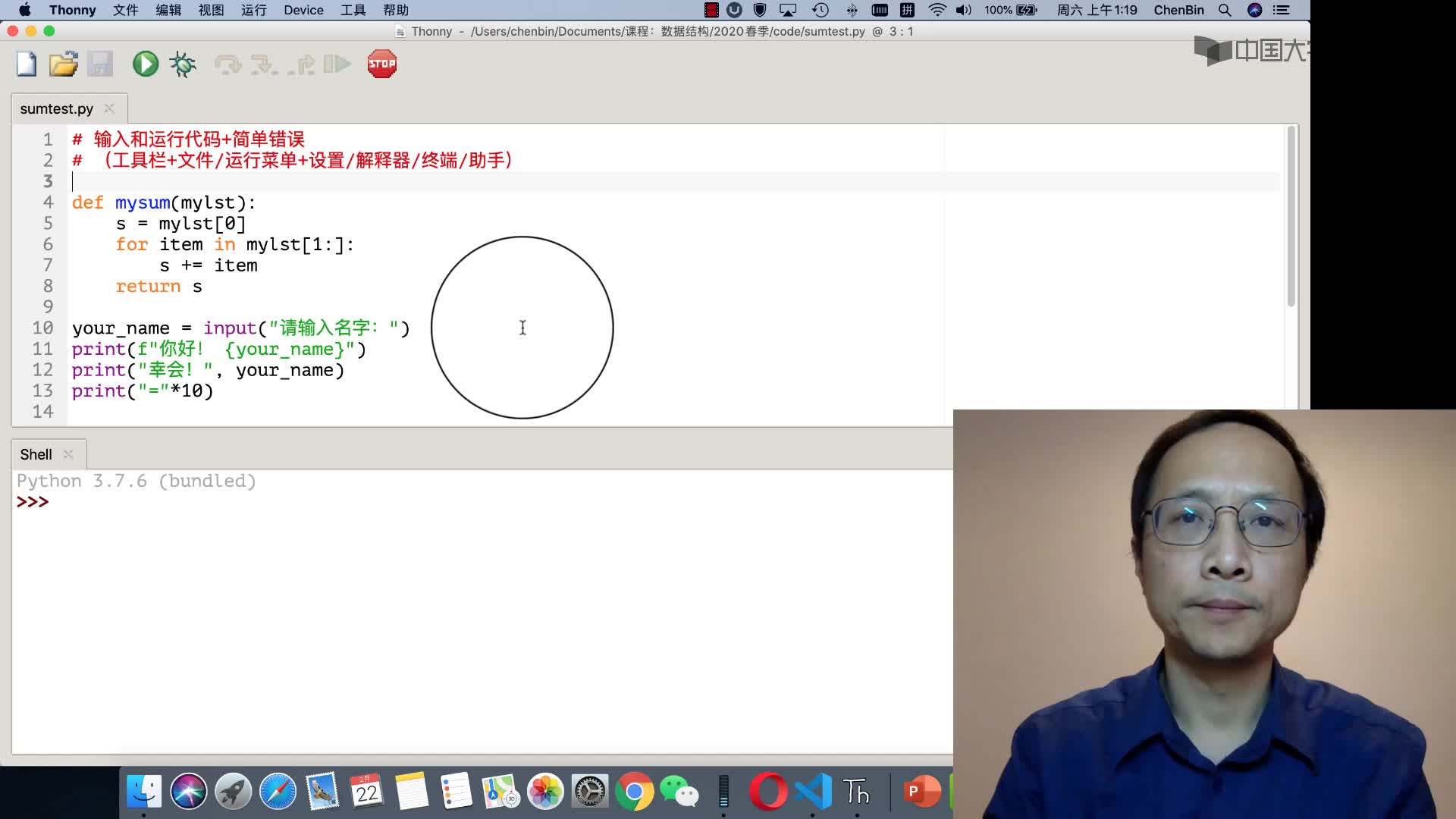Click the Bluetooth icon in menu bar
The image size is (1456, 819).
tap(852, 10)
